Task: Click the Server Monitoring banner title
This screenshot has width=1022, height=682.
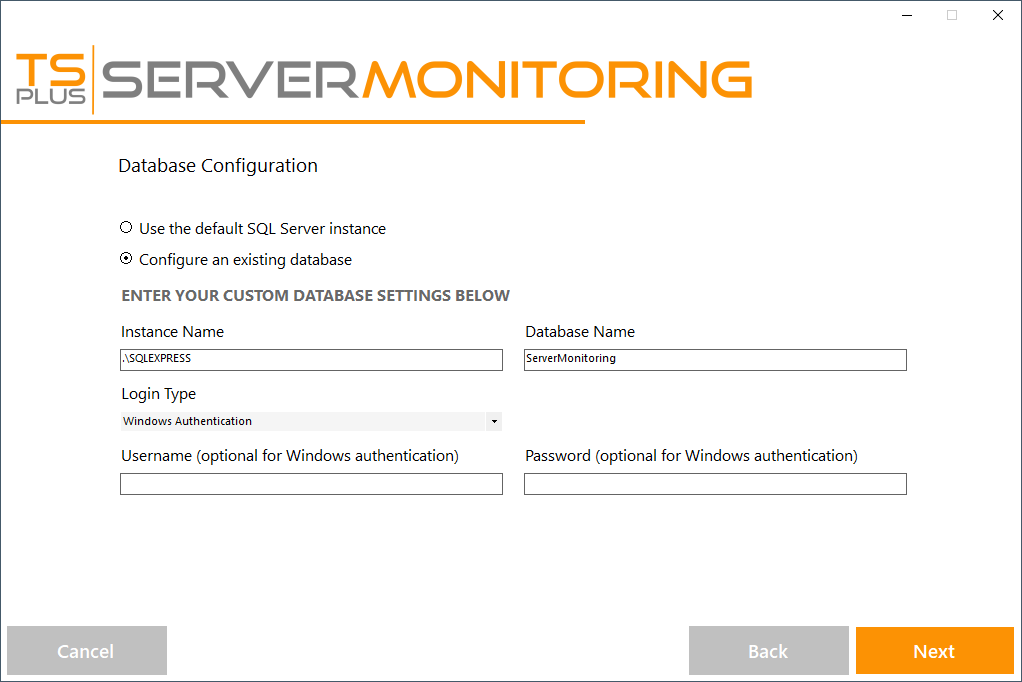Action: click(x=427, y=79)
